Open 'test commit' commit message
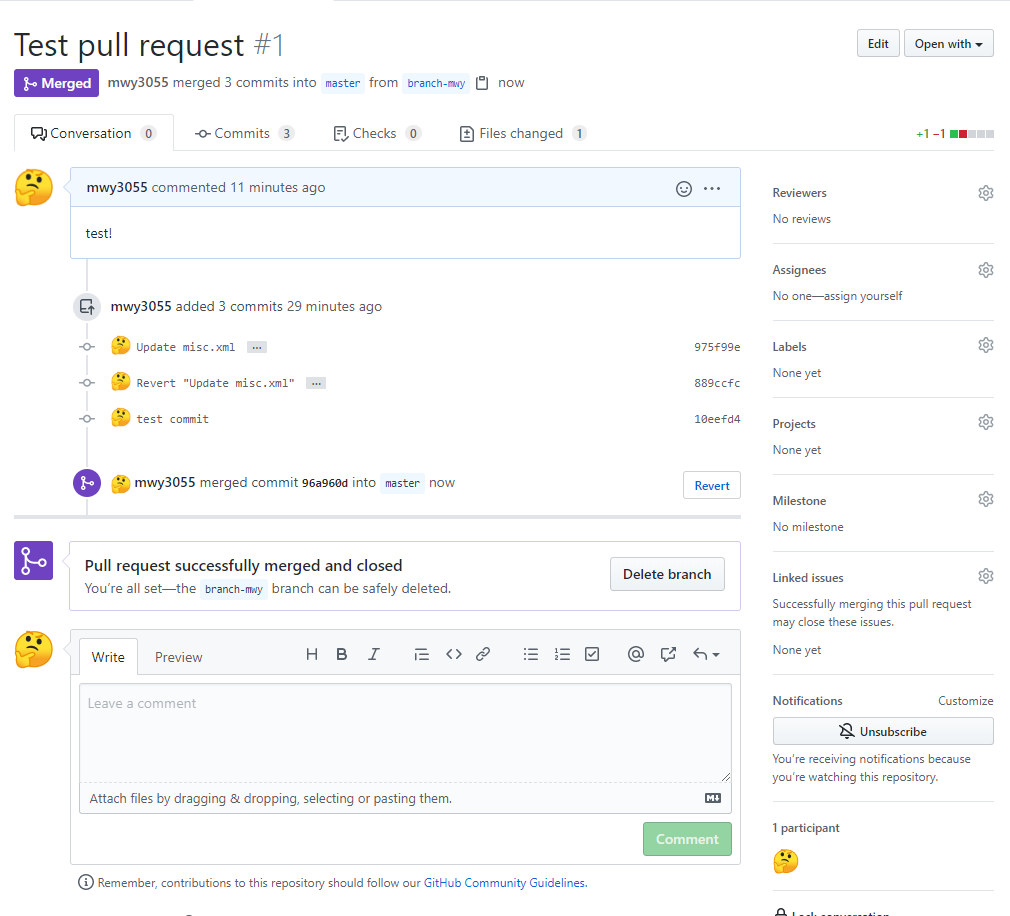This screenshot has width=1010, height=916. tap(173, 419)
